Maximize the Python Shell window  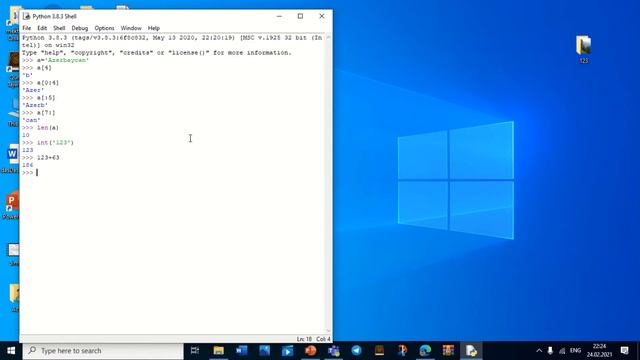point(300,16)
